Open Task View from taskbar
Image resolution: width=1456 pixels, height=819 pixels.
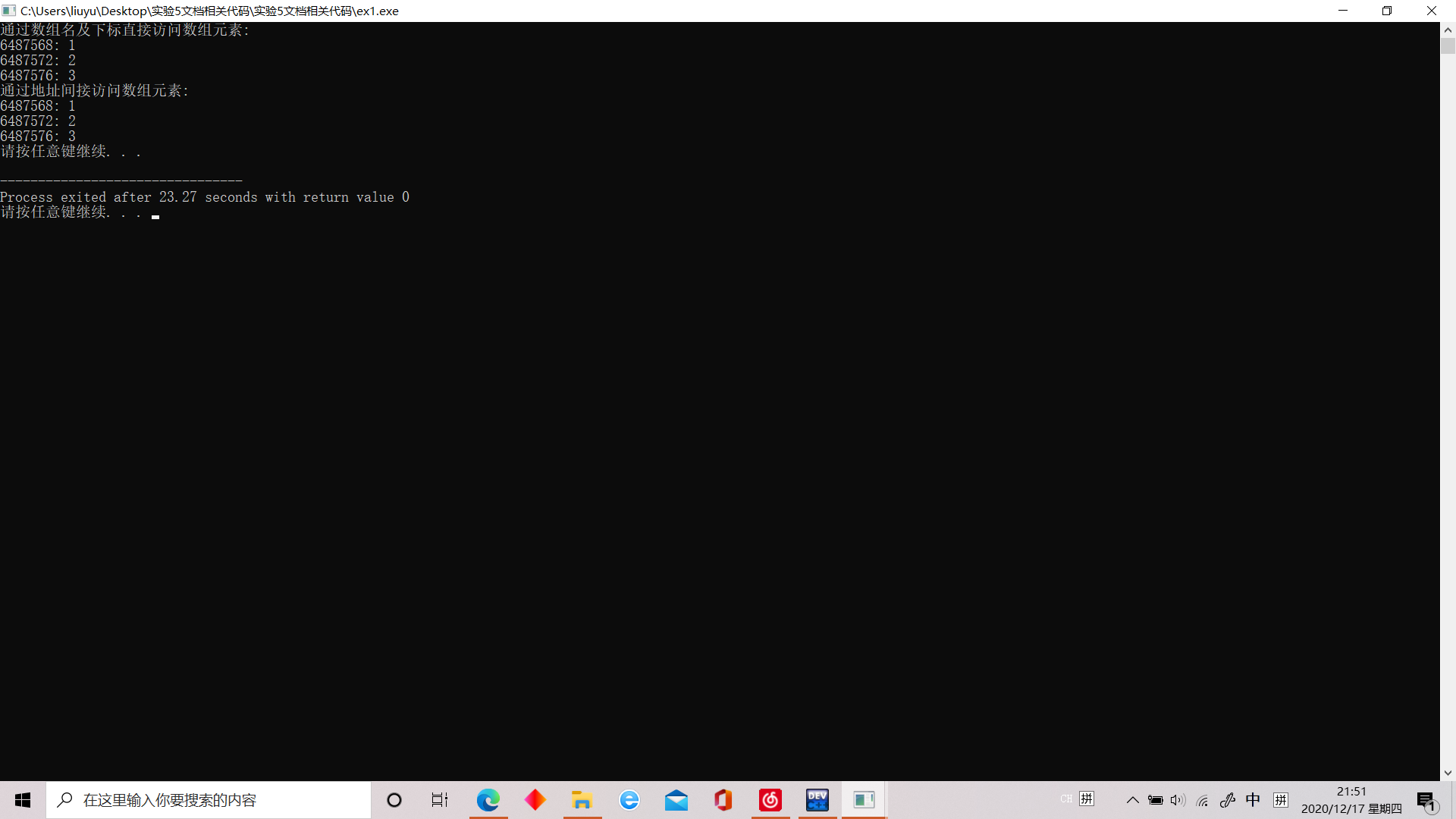[440, 800]
